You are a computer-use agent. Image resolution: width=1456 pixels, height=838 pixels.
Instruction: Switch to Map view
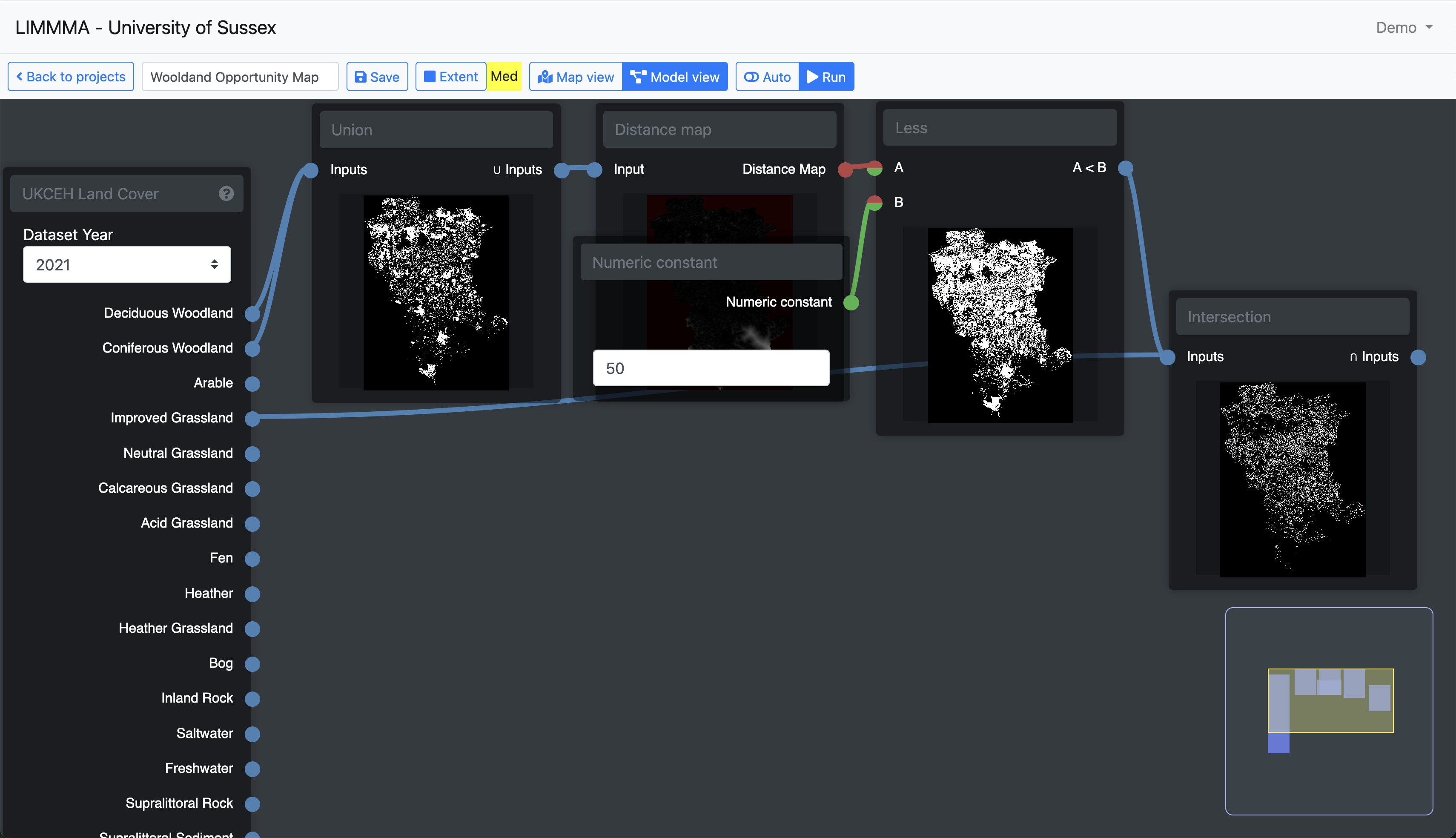point(576,77)
